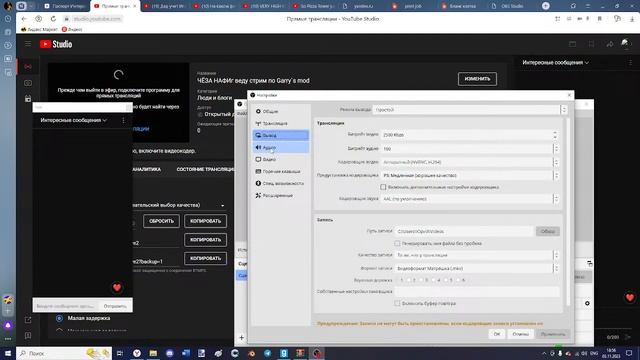Image resolution: width=640 pixels, height=360 pixels.
Task: Open Stream (Трансляция) section in OBS settings
Action: pos(280,123)
